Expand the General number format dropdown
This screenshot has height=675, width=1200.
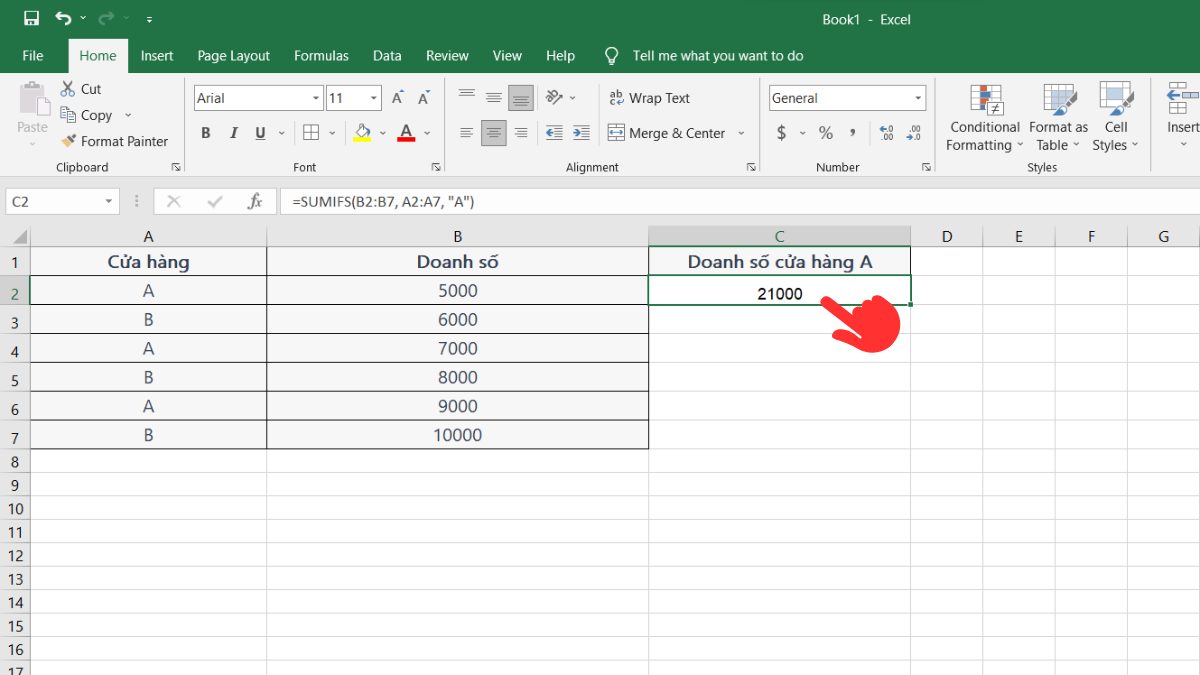[x=918, y=98]
